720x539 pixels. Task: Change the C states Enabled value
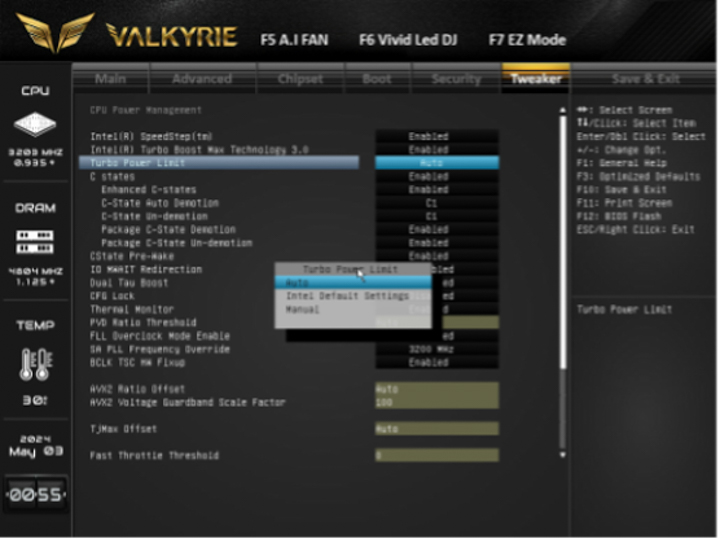[x=437, y=176]
